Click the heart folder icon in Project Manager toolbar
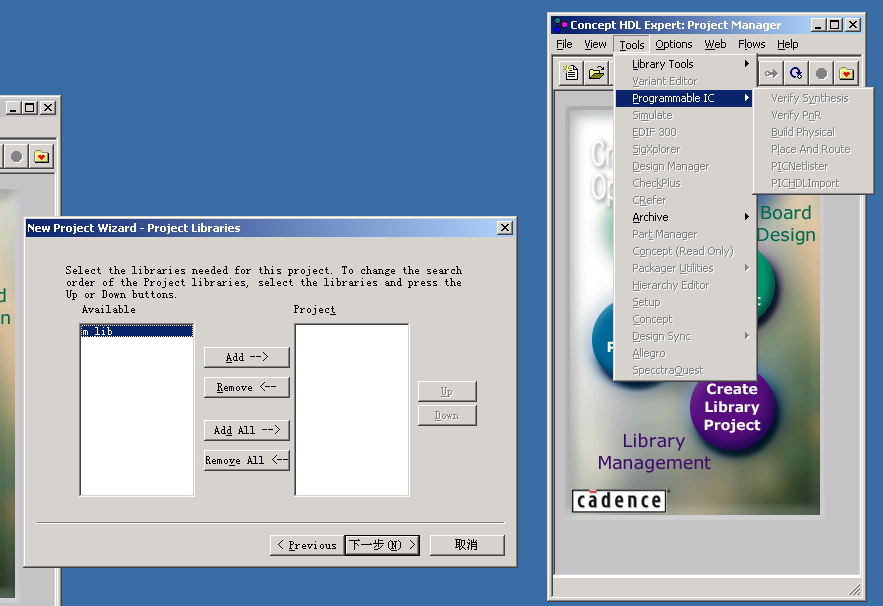The image size is (883, 606). tap(846, 73)
